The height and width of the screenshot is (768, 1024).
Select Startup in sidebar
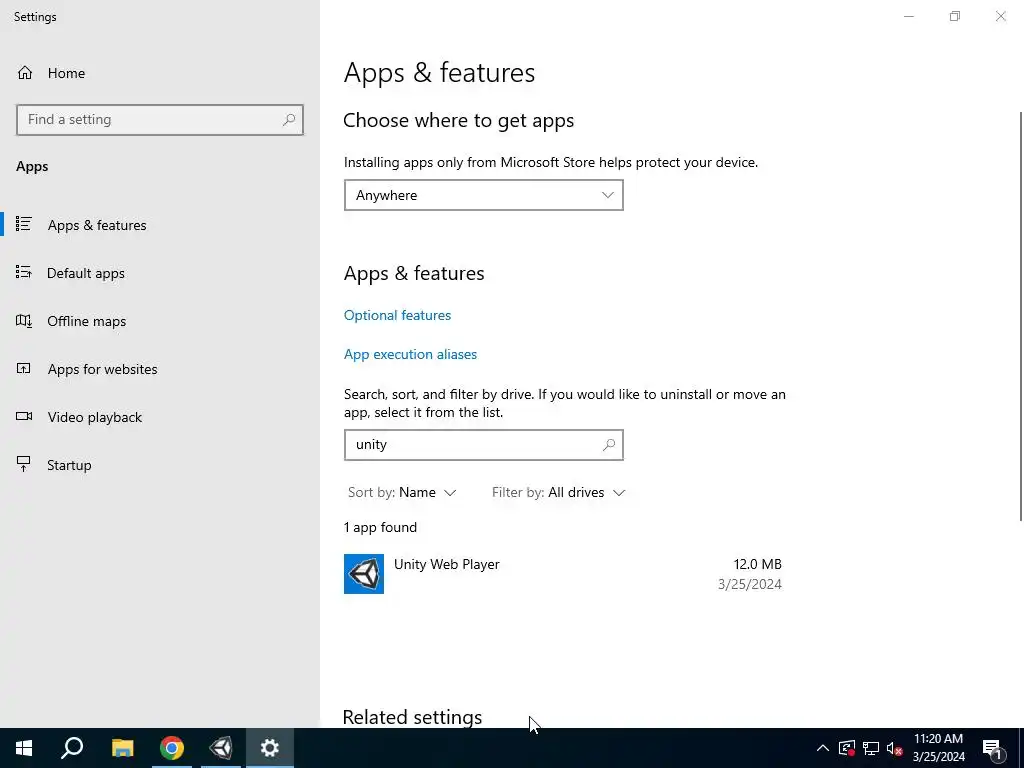(x=160, y=465)
